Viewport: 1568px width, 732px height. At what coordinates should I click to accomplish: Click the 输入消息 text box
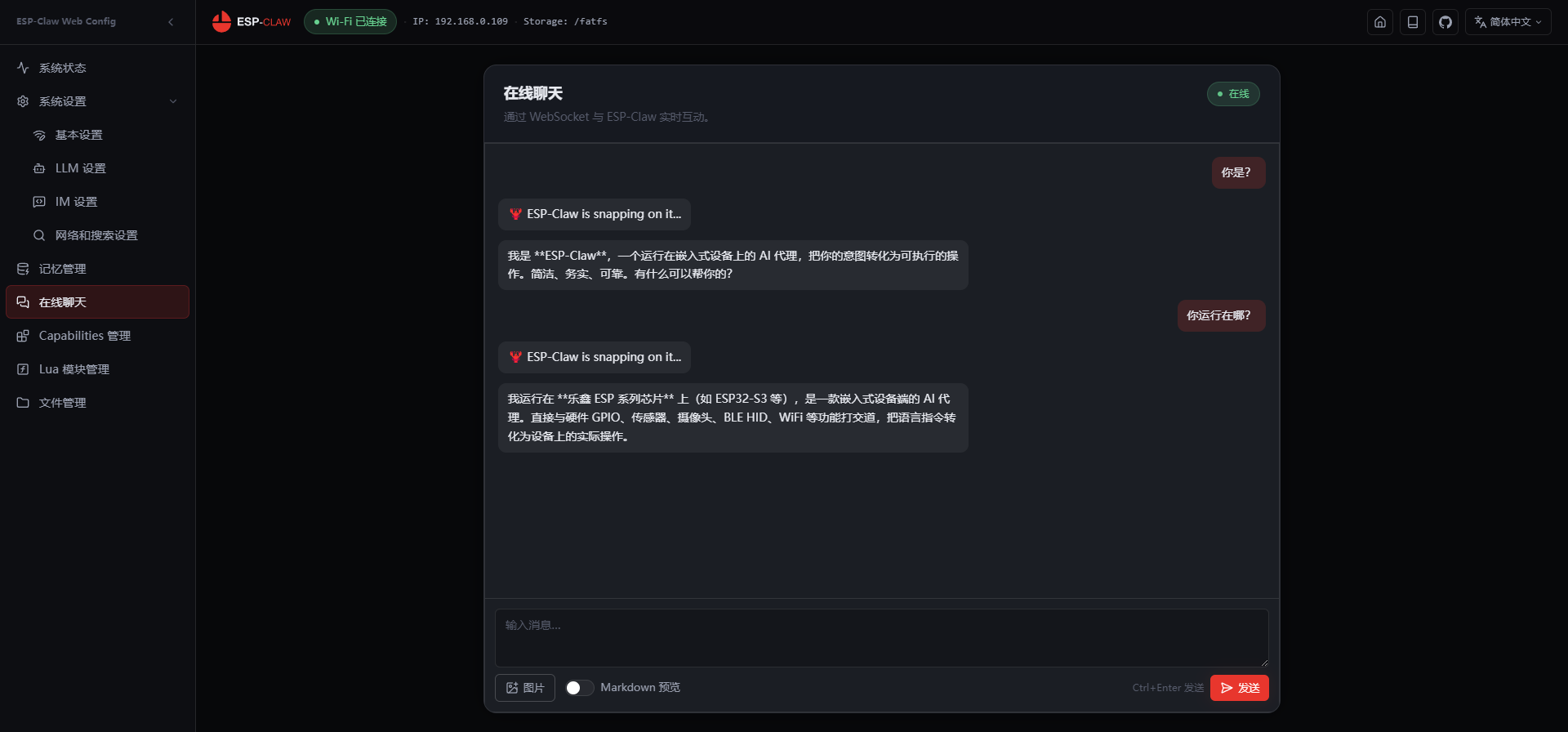[882, 638]
